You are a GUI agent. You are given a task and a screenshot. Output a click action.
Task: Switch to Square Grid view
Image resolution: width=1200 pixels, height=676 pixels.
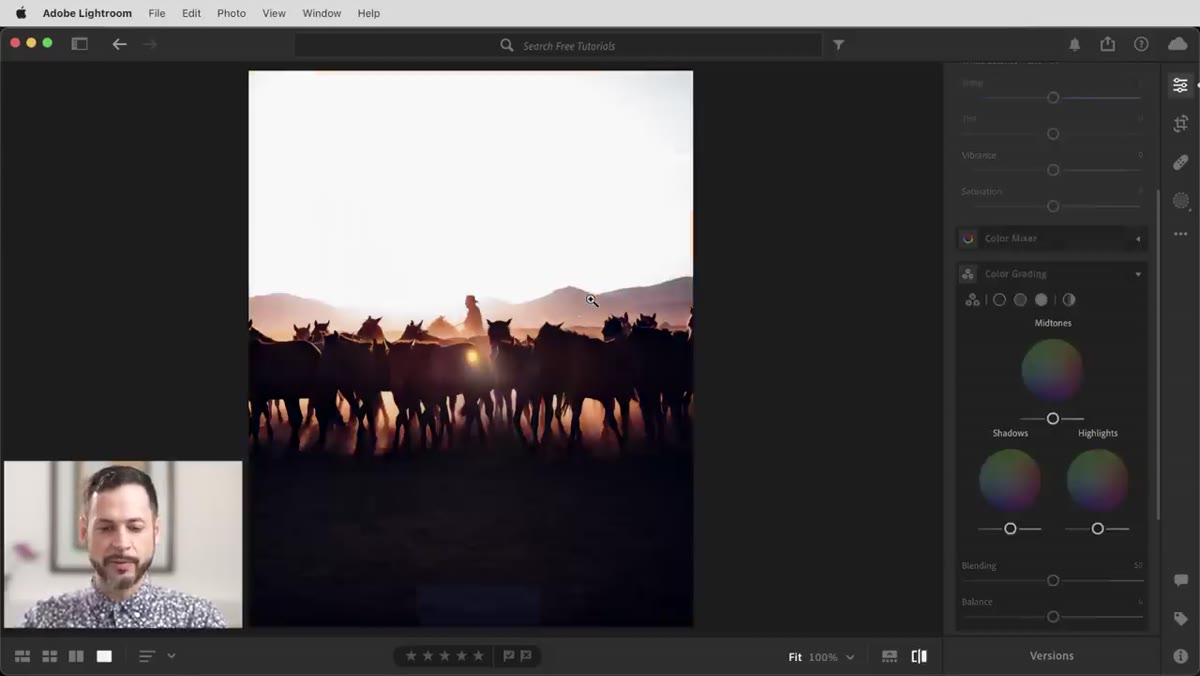pos(49,656)
